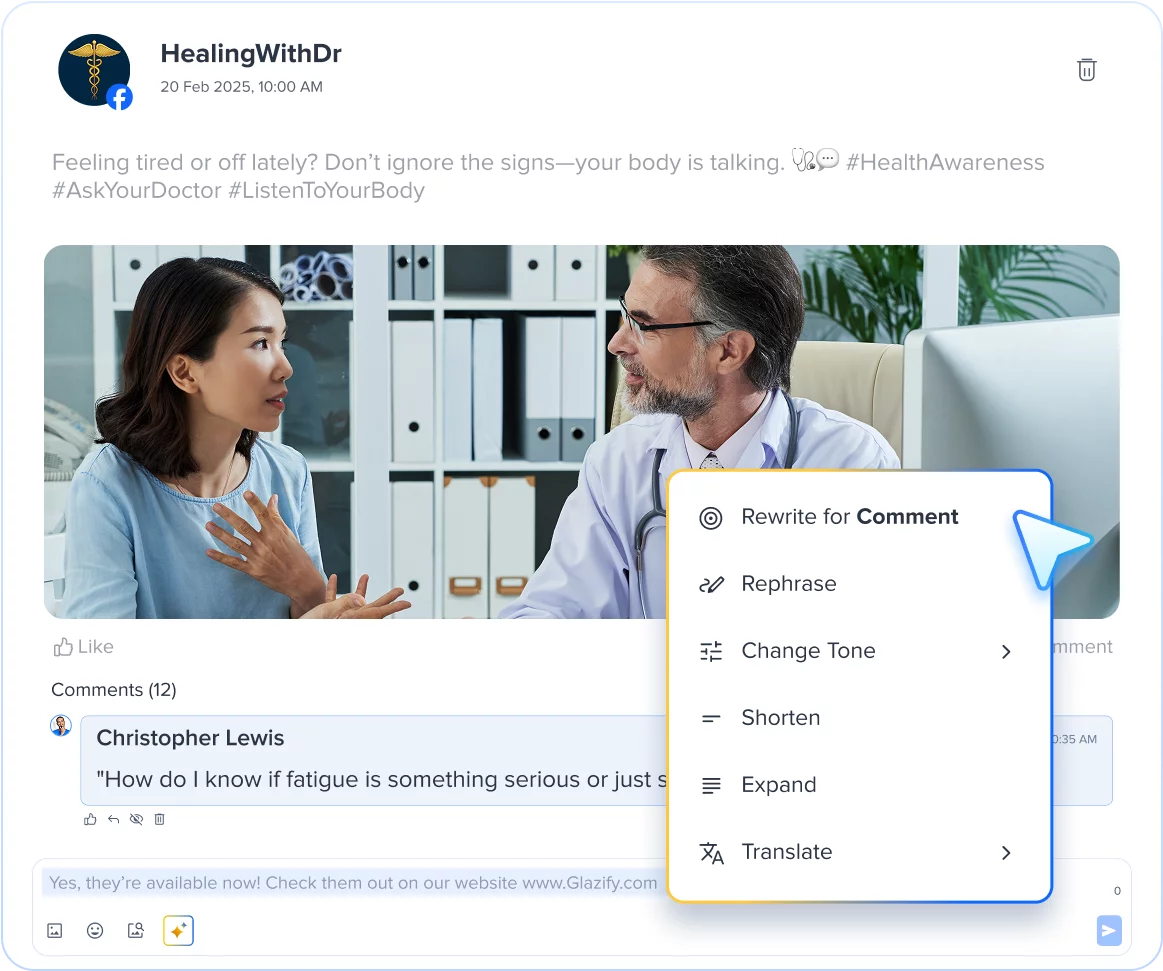
Task: Toggle like on Christopher Lewis's comment
Action: 90,819
